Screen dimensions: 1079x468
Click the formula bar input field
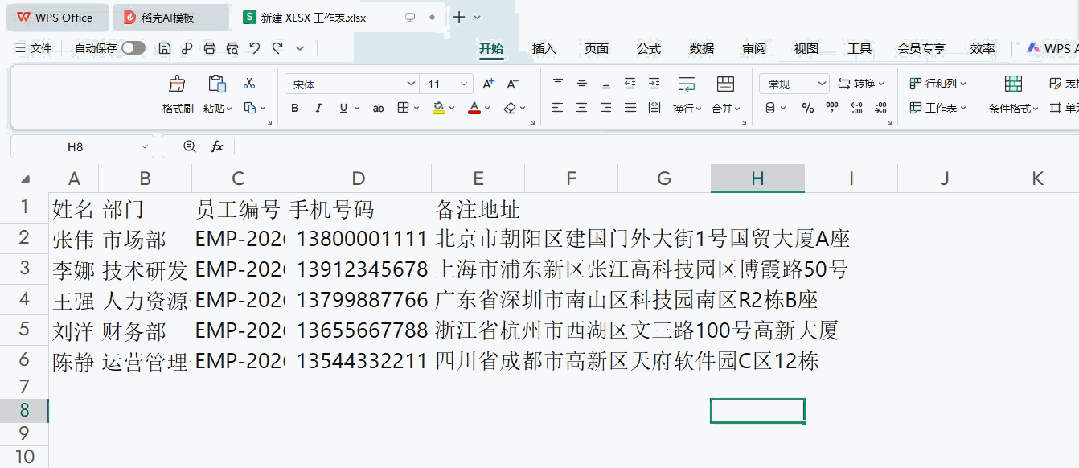coord(656,147)
